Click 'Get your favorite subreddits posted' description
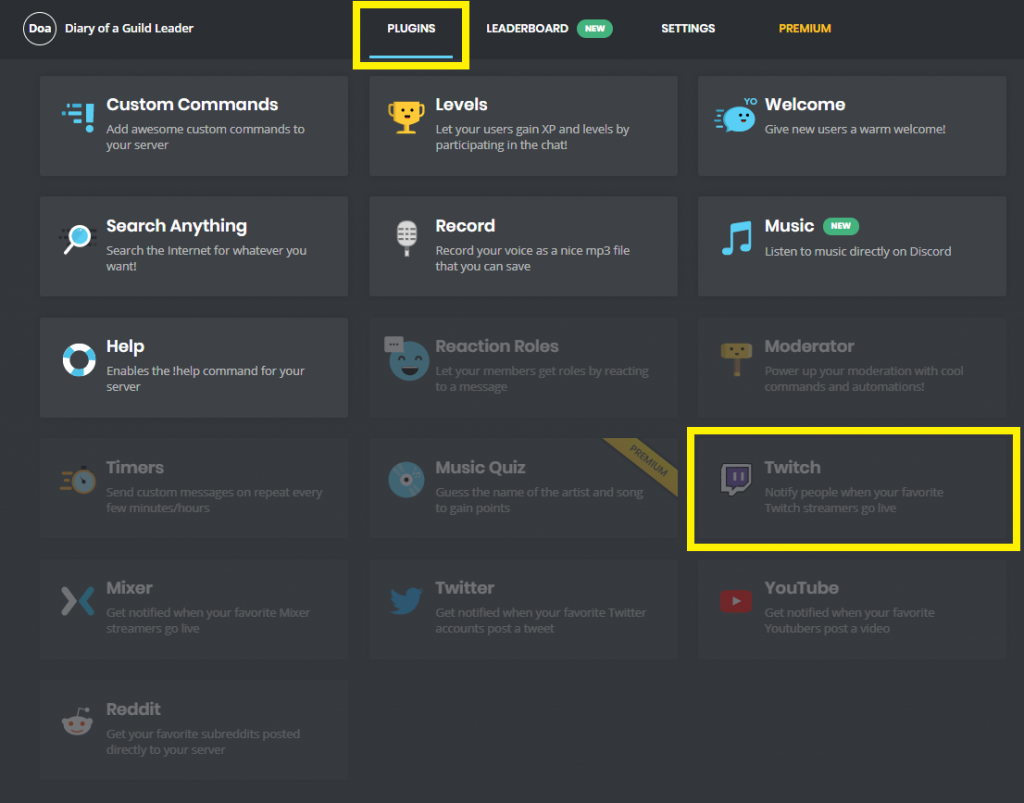The image size is (1024, 803). (x=203, y=742)
